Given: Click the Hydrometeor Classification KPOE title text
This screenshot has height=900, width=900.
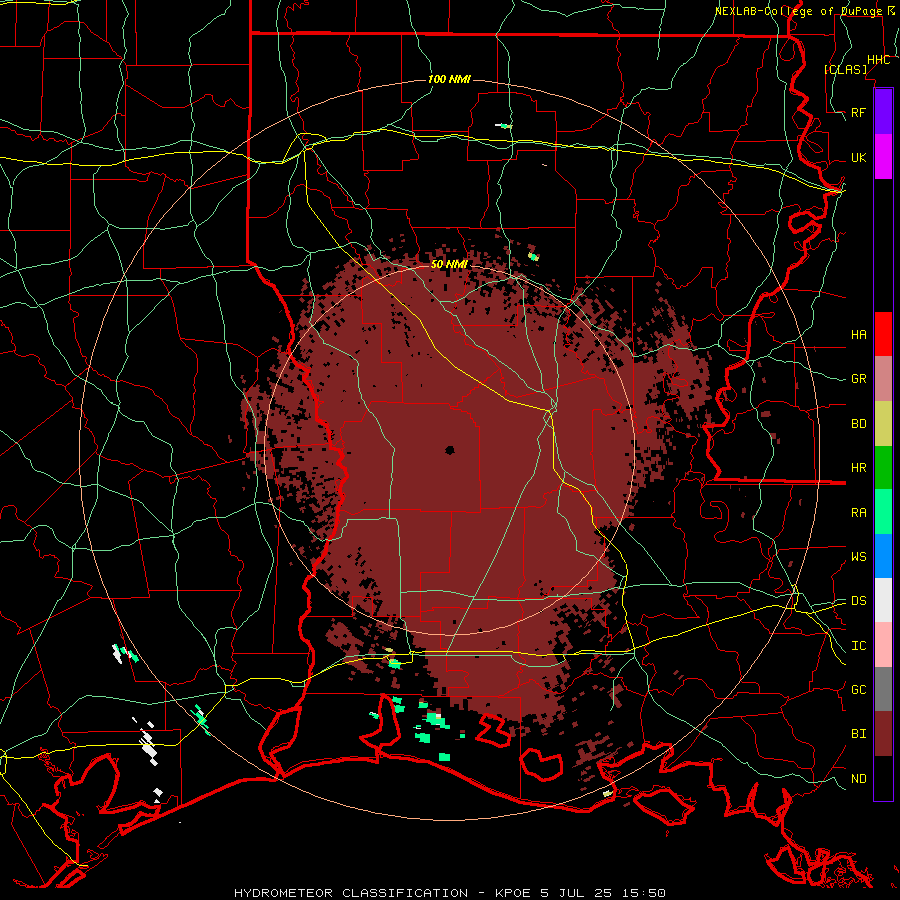Looking at the screenshot, I should point(449,893).
